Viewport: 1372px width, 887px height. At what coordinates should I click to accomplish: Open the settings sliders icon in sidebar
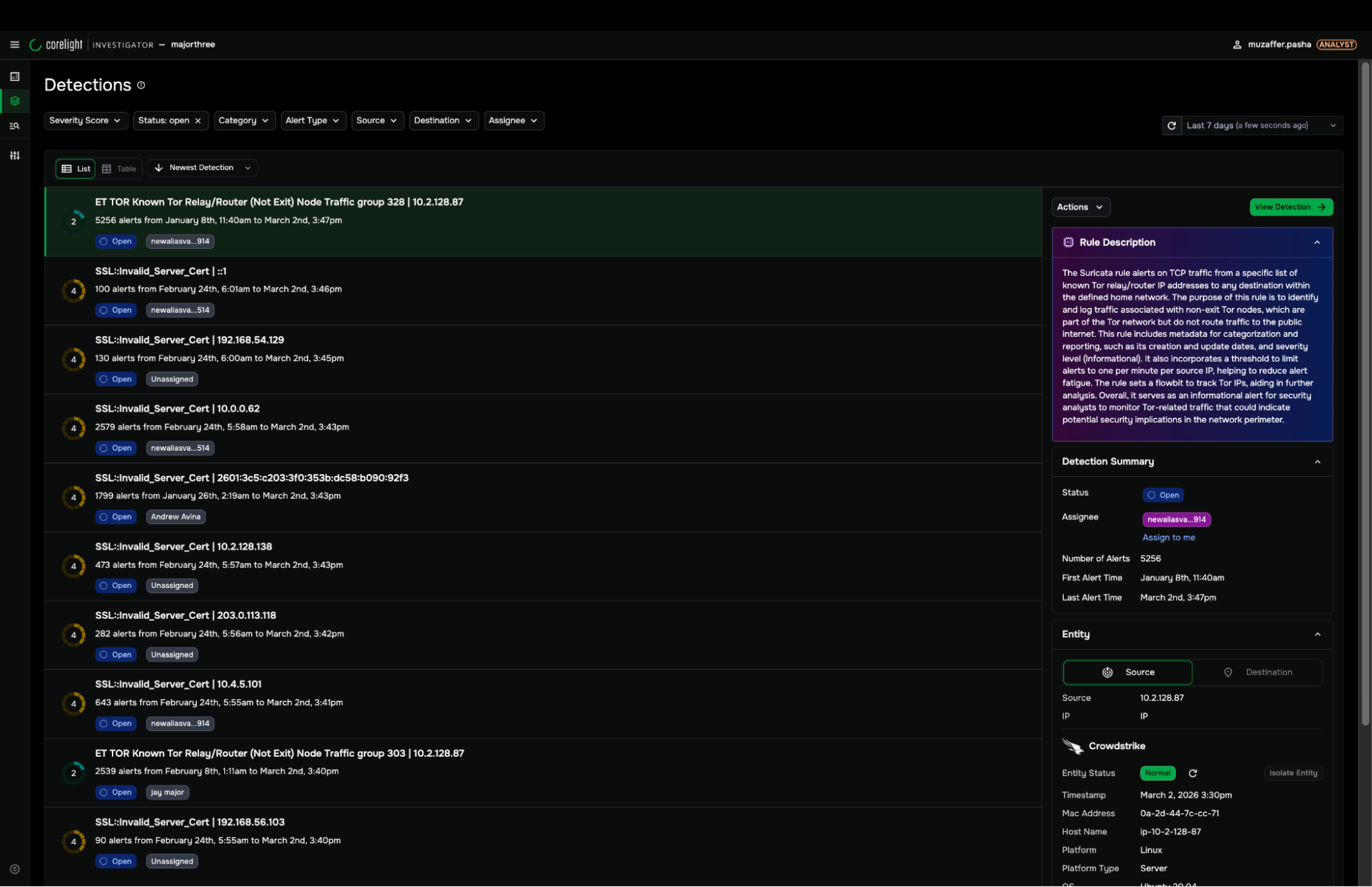(14, 156)
